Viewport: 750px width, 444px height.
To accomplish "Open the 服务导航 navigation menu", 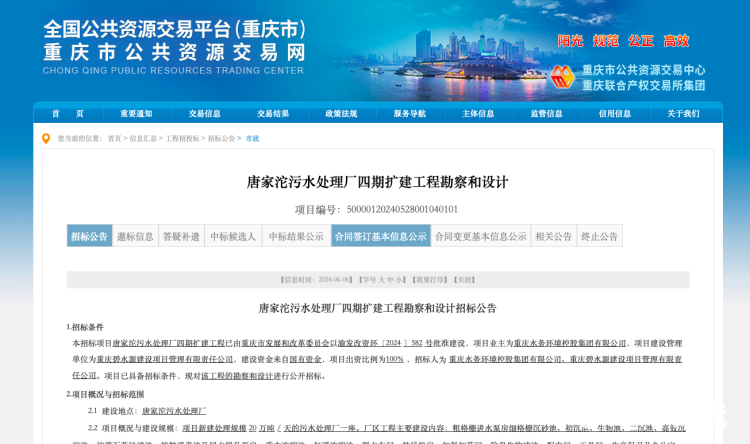I will 409,114.
